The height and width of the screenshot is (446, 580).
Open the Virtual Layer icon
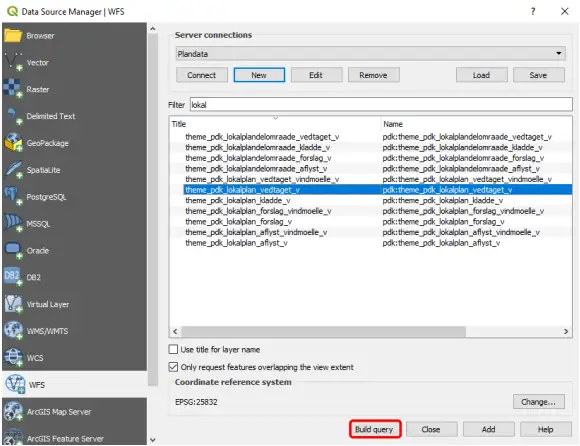tap(13, 304)
